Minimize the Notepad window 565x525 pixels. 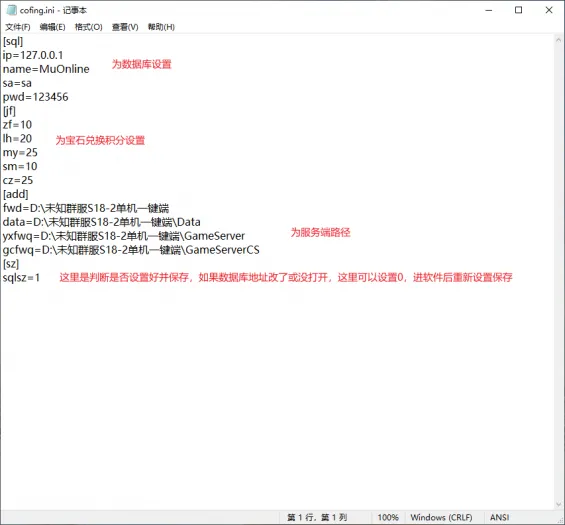coord(489,10)
